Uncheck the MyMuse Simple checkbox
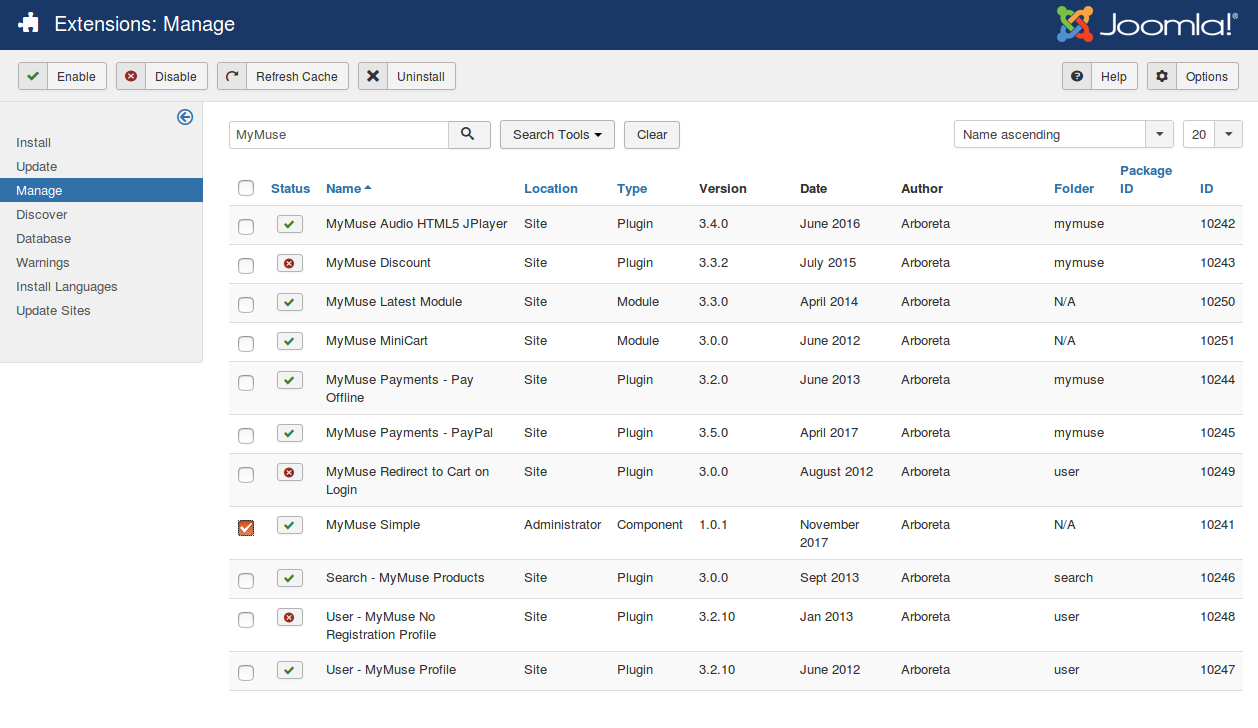This screenshot has width=1258, height=728. (x=246, y=527)
